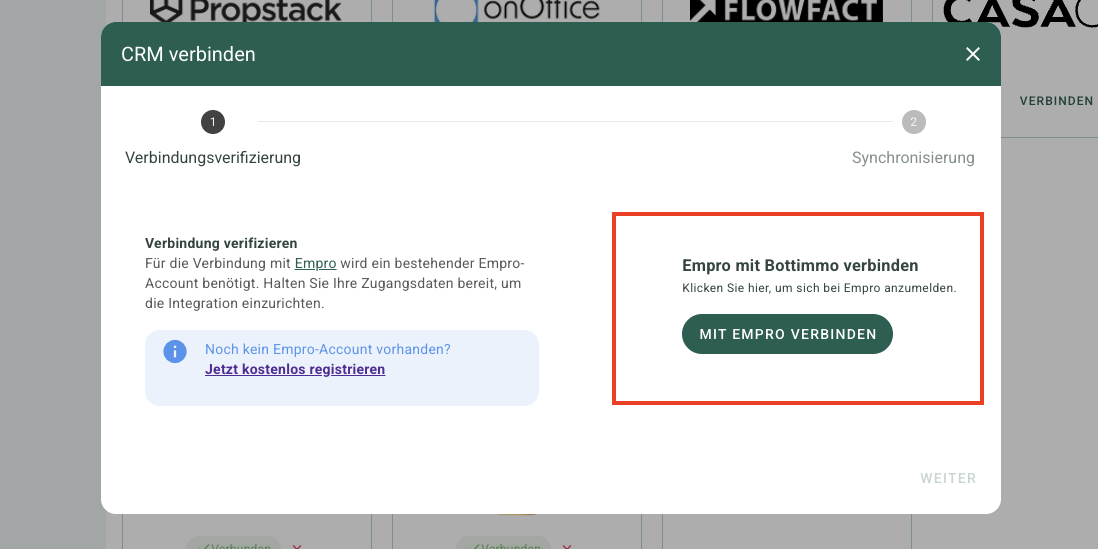The width and height of the screenshot is (1098, 549).
Task: Click the Klicken Sie hier instruction text
Action: tap(819, 288)
